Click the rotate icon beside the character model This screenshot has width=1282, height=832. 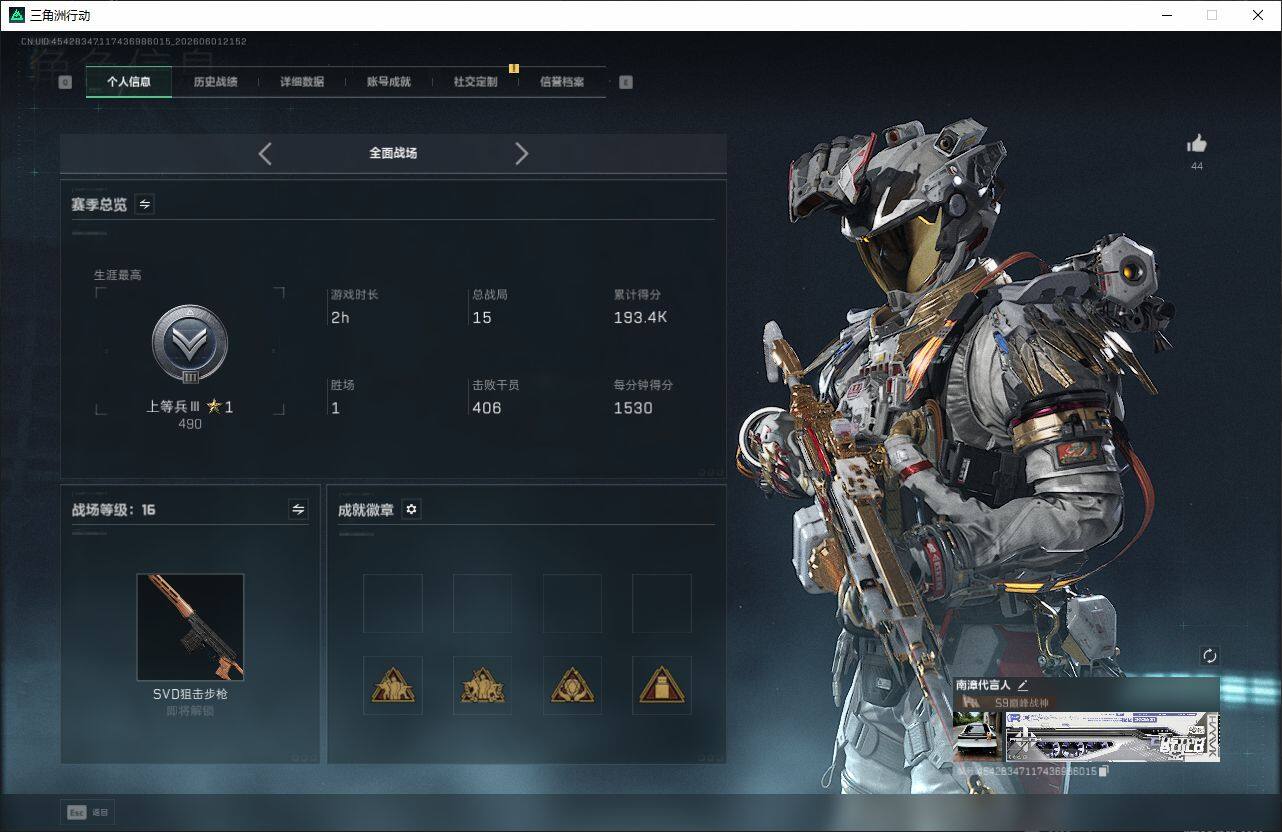pos(1210,656)
